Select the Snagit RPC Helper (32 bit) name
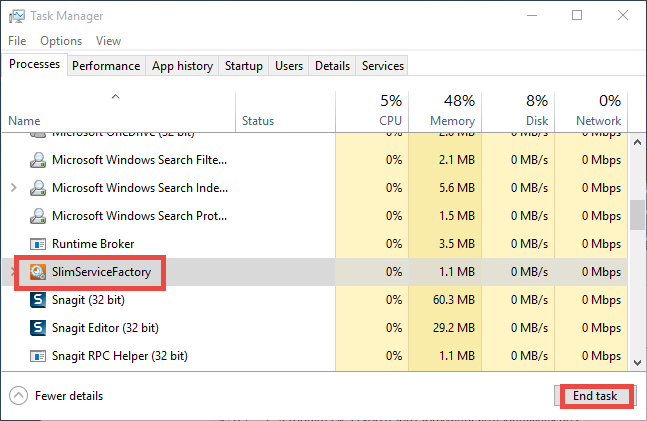This screenshot has width=647, height=421. 120,356
